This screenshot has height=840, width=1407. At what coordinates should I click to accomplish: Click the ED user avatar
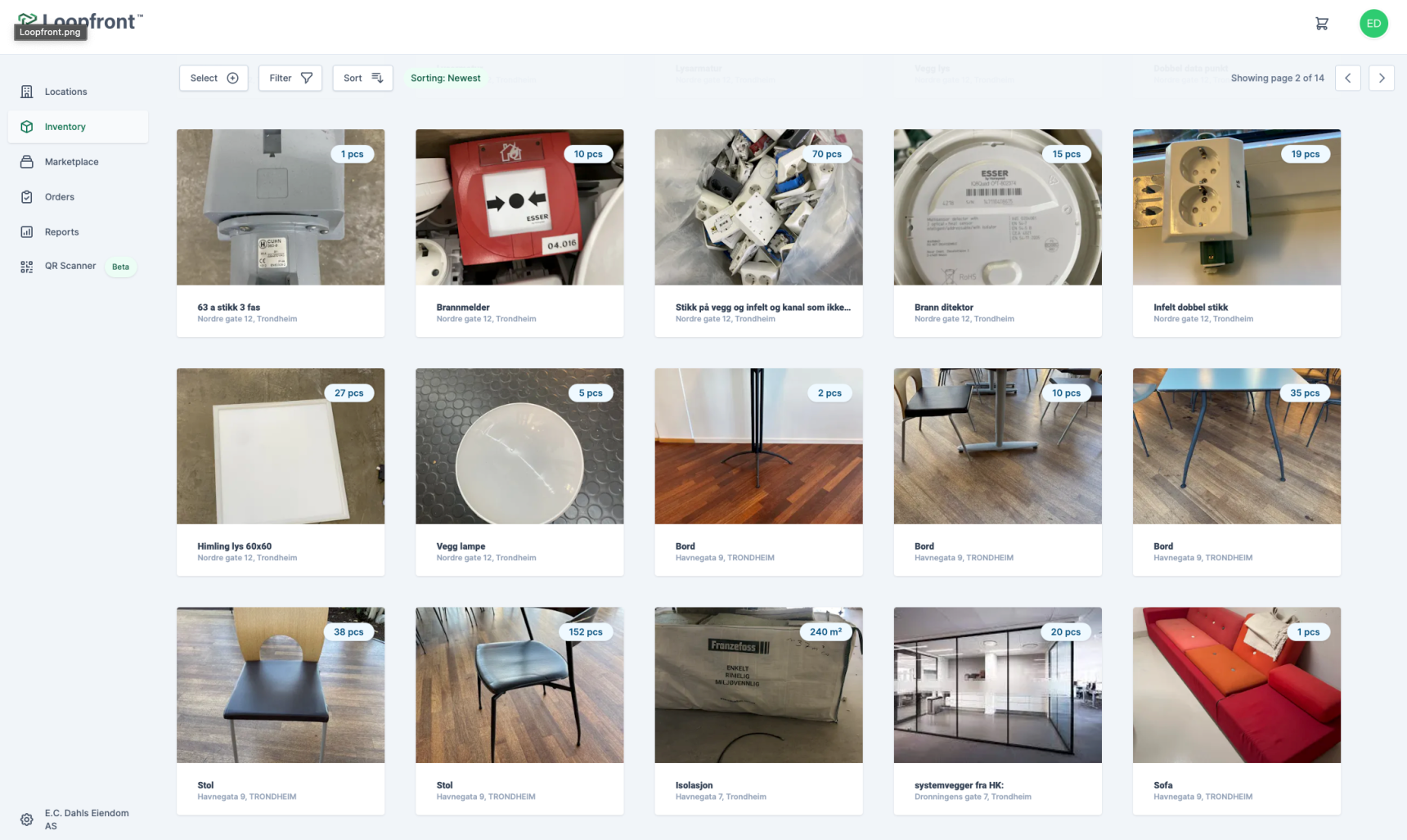pos(1373,24)
